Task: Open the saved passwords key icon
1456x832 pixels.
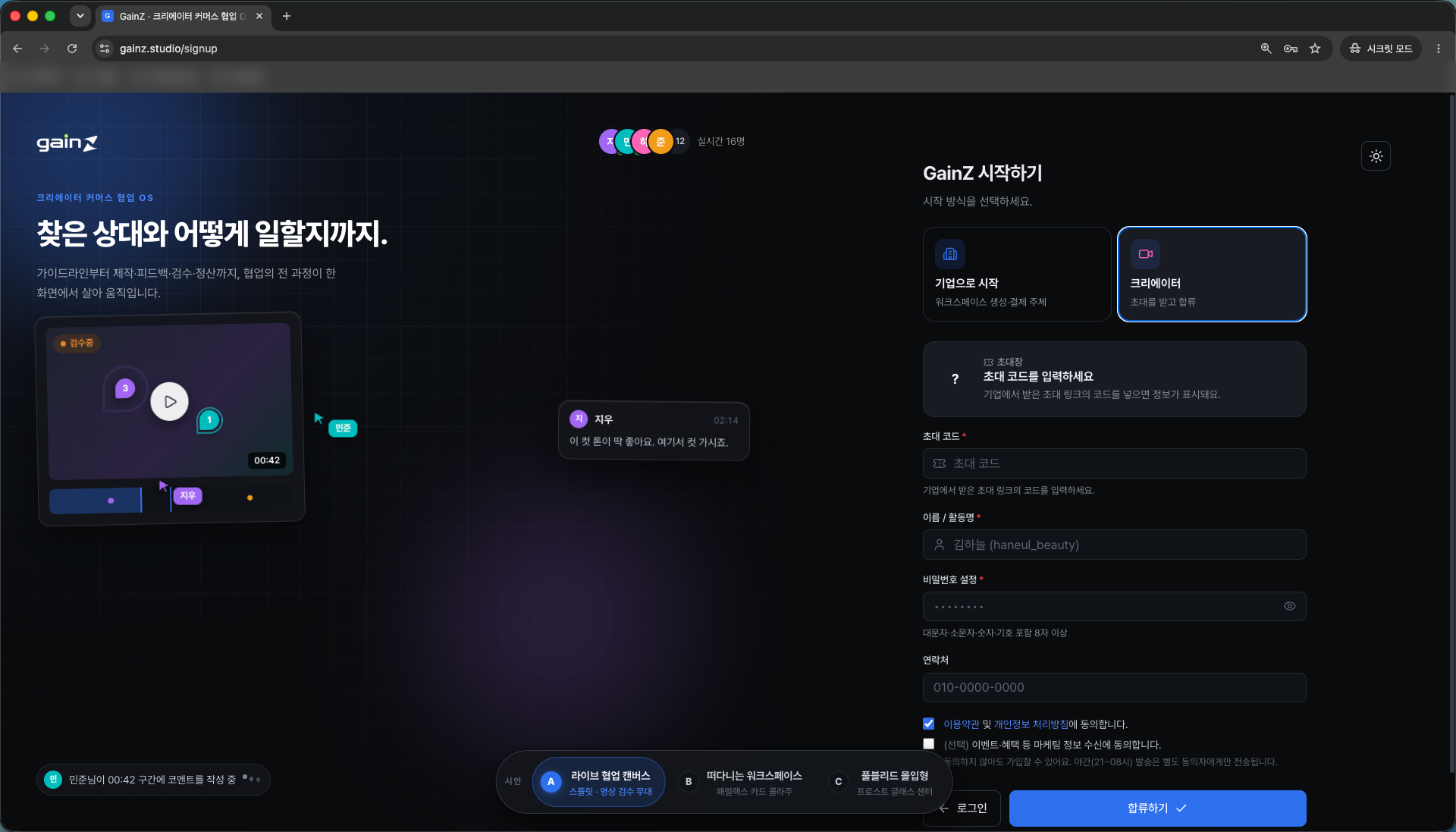Action: (1290, 49)
